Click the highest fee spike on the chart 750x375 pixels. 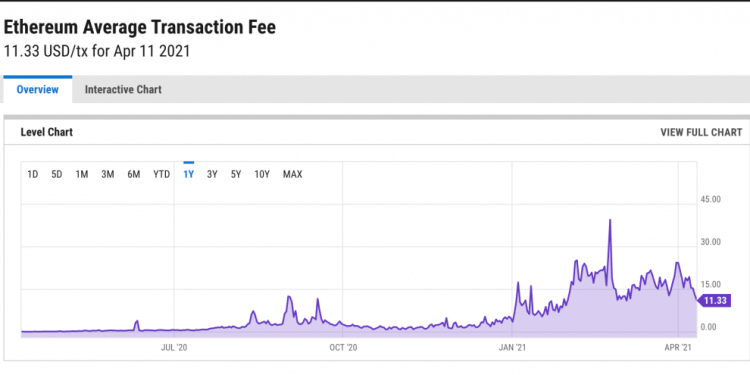610,221
